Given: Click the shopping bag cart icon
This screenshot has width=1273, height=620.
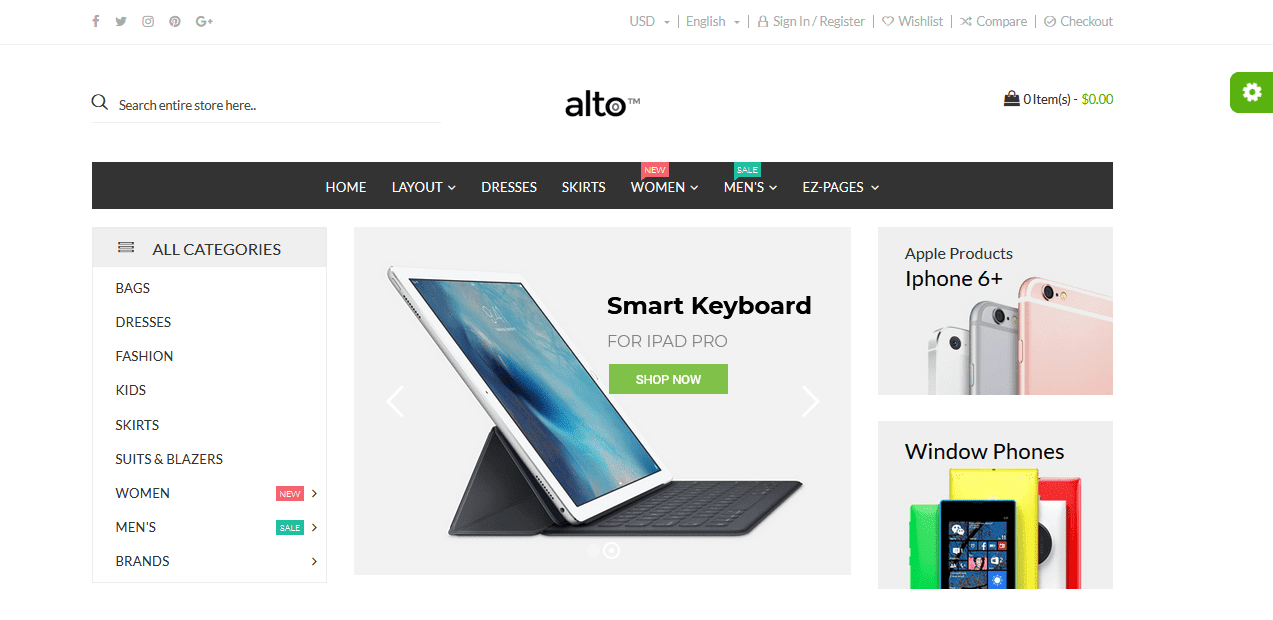Looking at the screenshot, I should [x=1011, y=98].
